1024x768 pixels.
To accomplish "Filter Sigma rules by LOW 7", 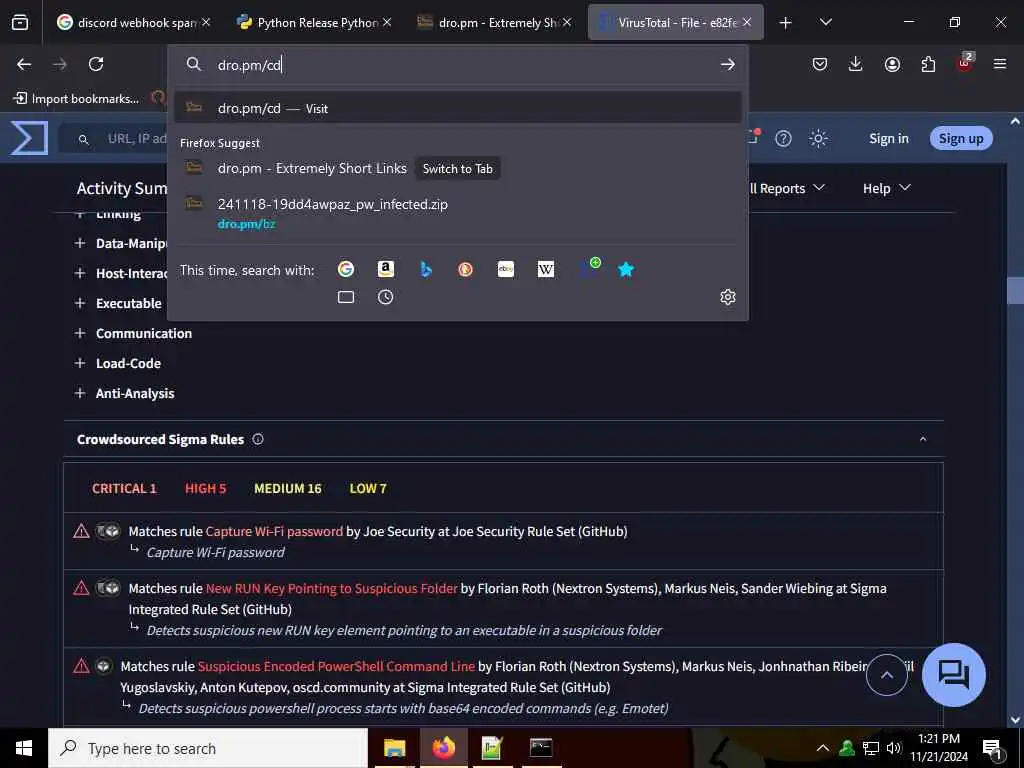I will (368, 488).
